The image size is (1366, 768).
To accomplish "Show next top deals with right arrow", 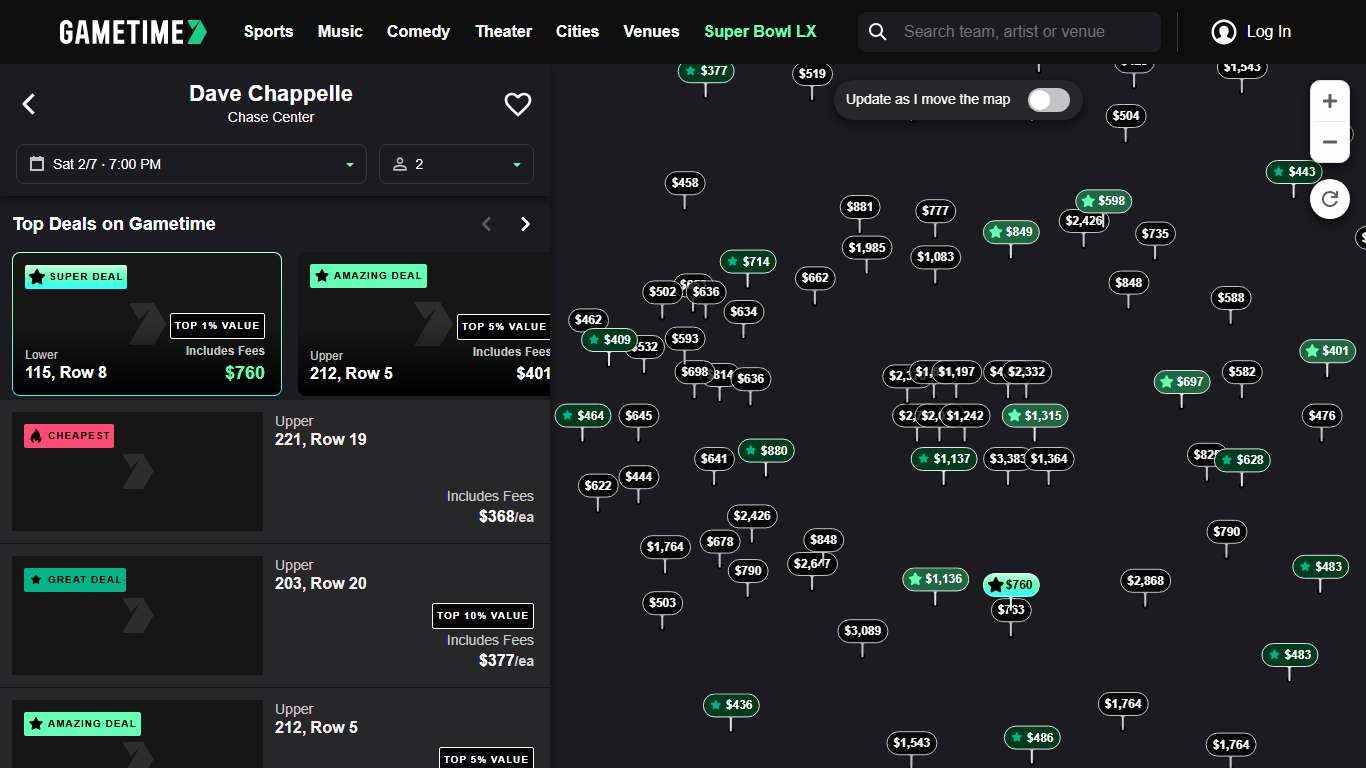I will 525,224.
